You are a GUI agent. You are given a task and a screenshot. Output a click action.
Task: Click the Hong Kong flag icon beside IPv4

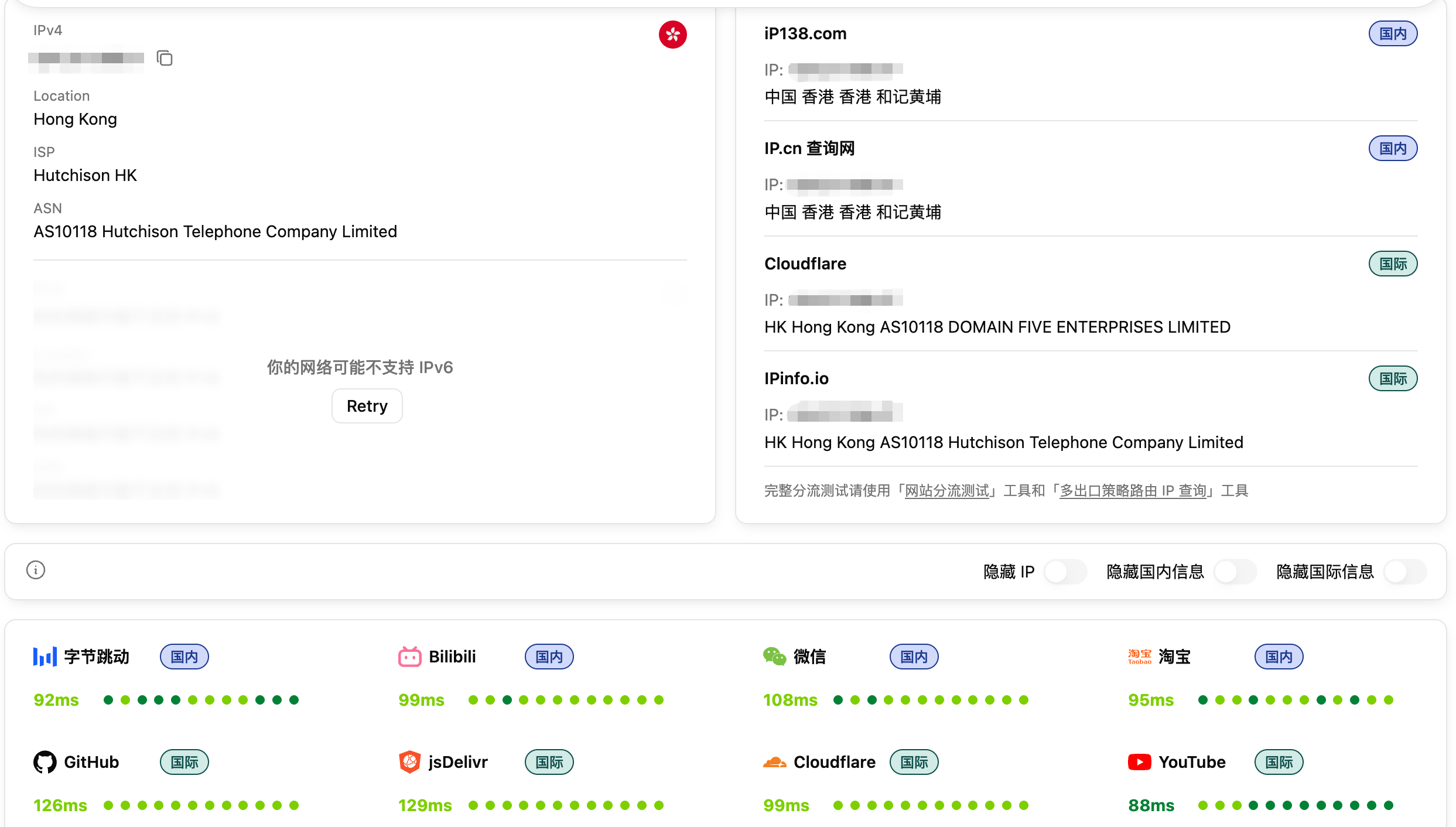pos(672,35)
